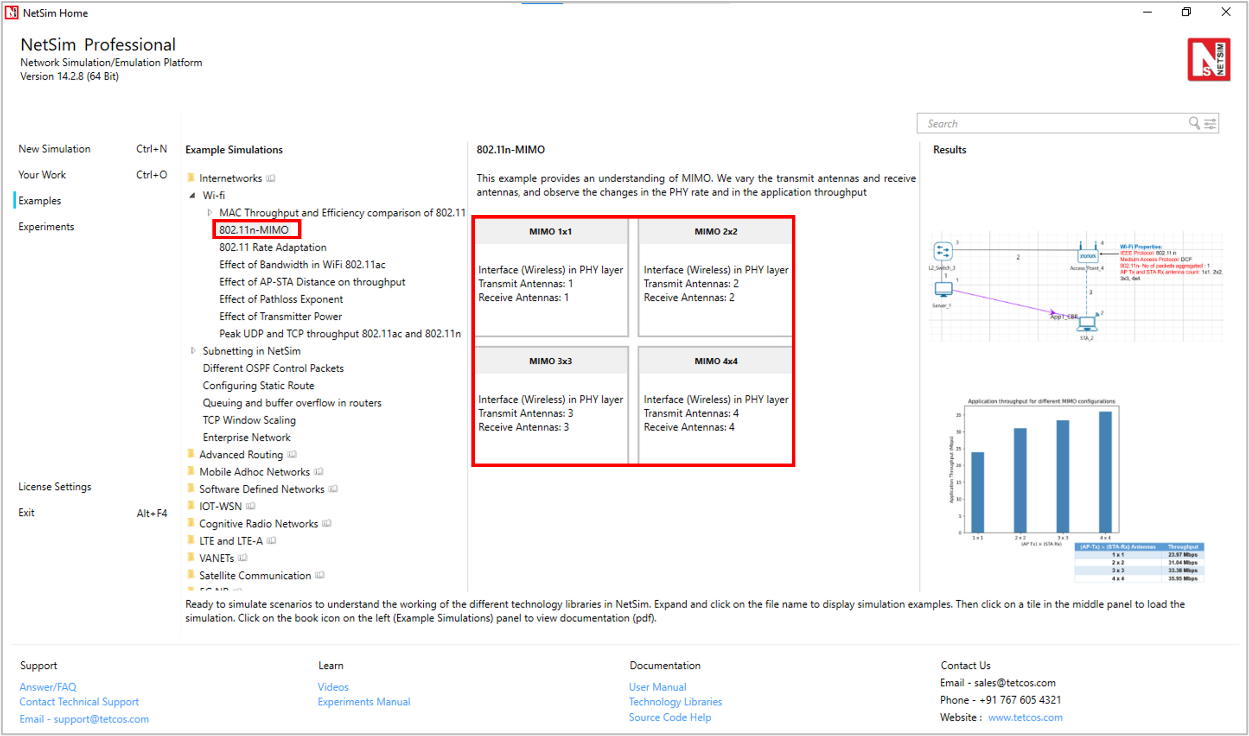Open the Answer/FAQ support link
This screenshot has width=1249, height=736.
click(x=48, y=687)
